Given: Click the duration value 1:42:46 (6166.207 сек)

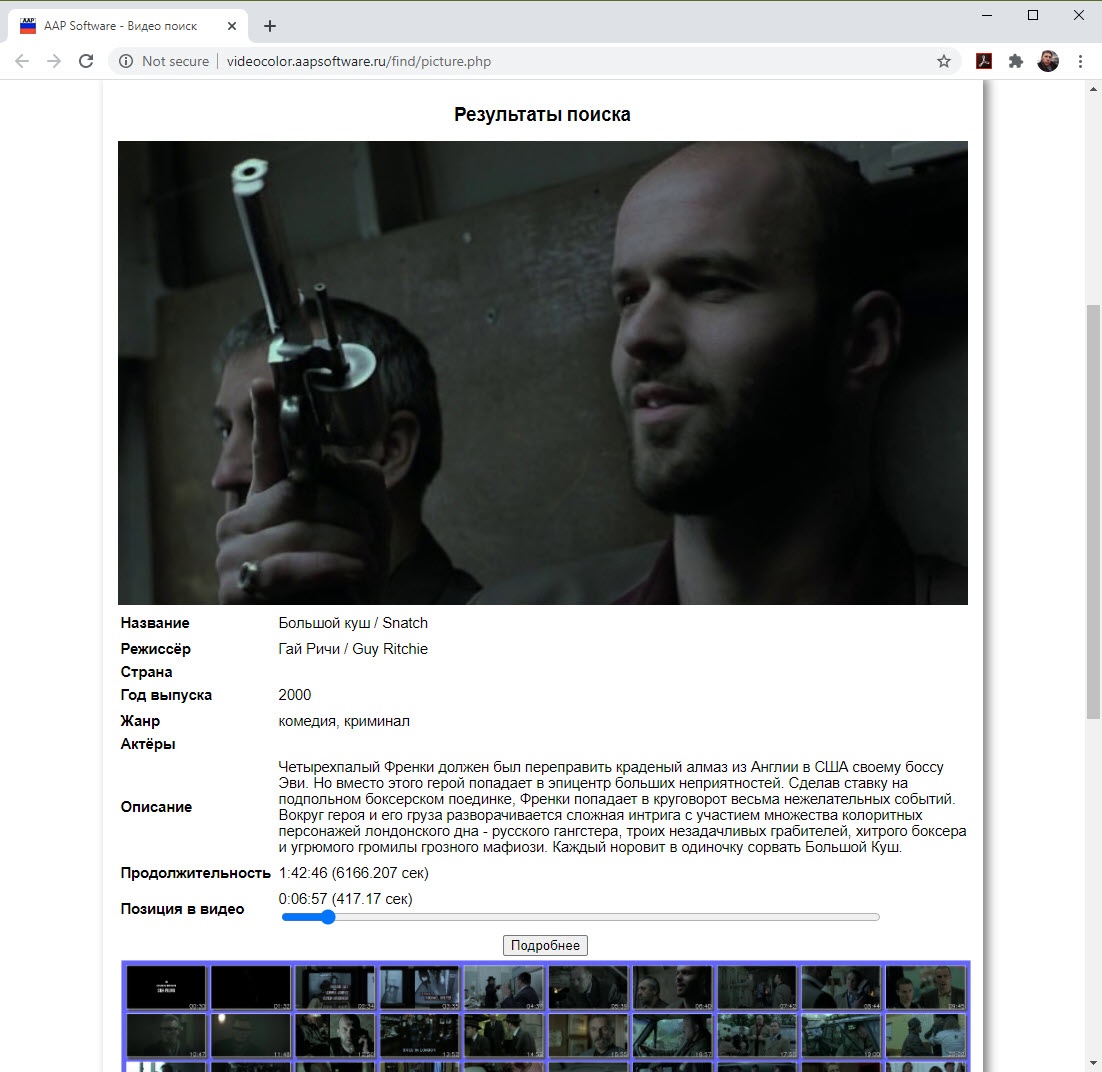Looking at the screenshot, I should point(354,873).
